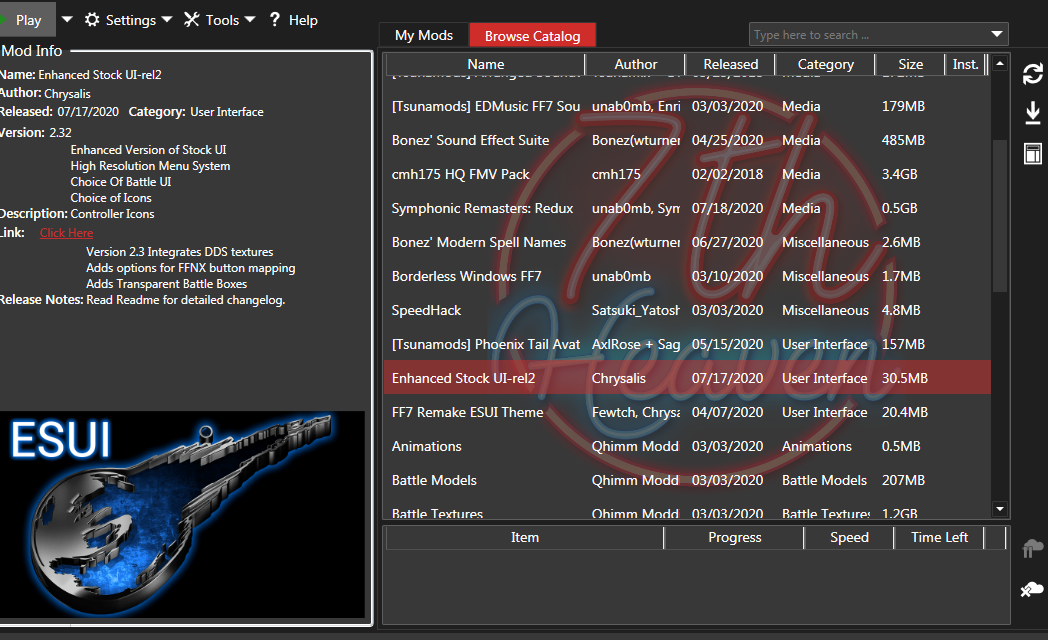Select 'Borderless Windows FF7' mod
The height and width of the screenshot is (640, 1048).
687,277
